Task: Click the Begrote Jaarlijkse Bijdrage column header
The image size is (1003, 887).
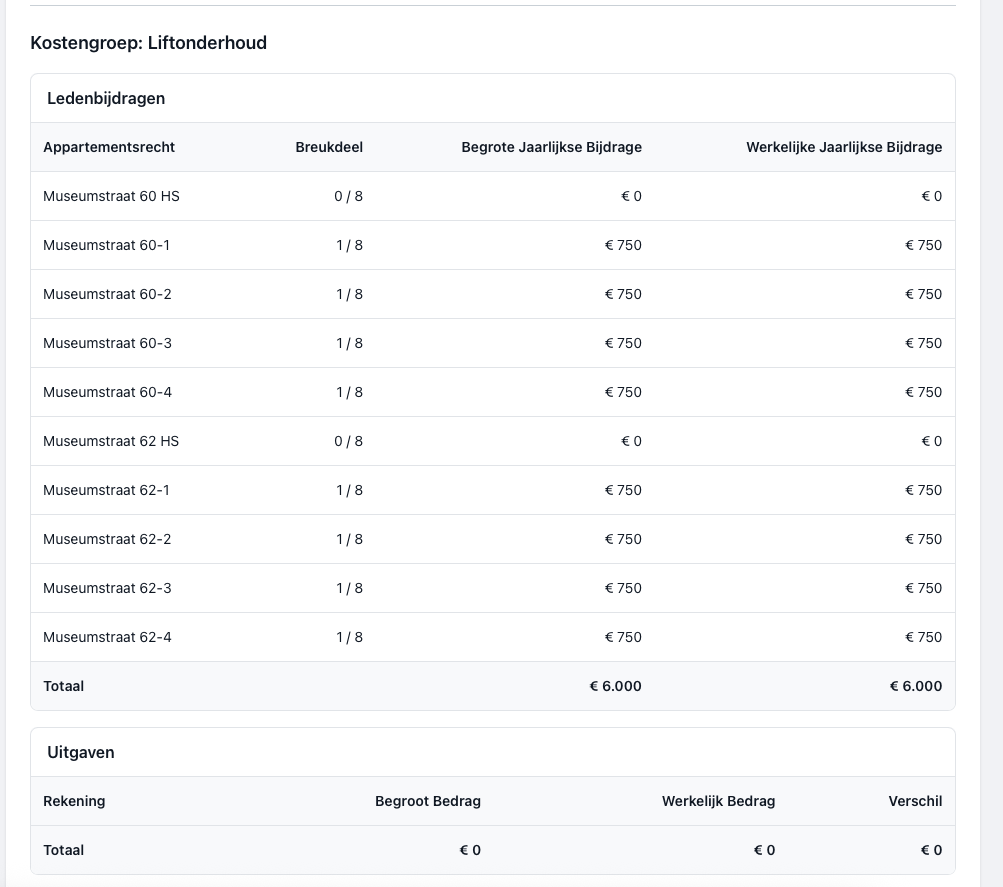Action: [551, 147]
